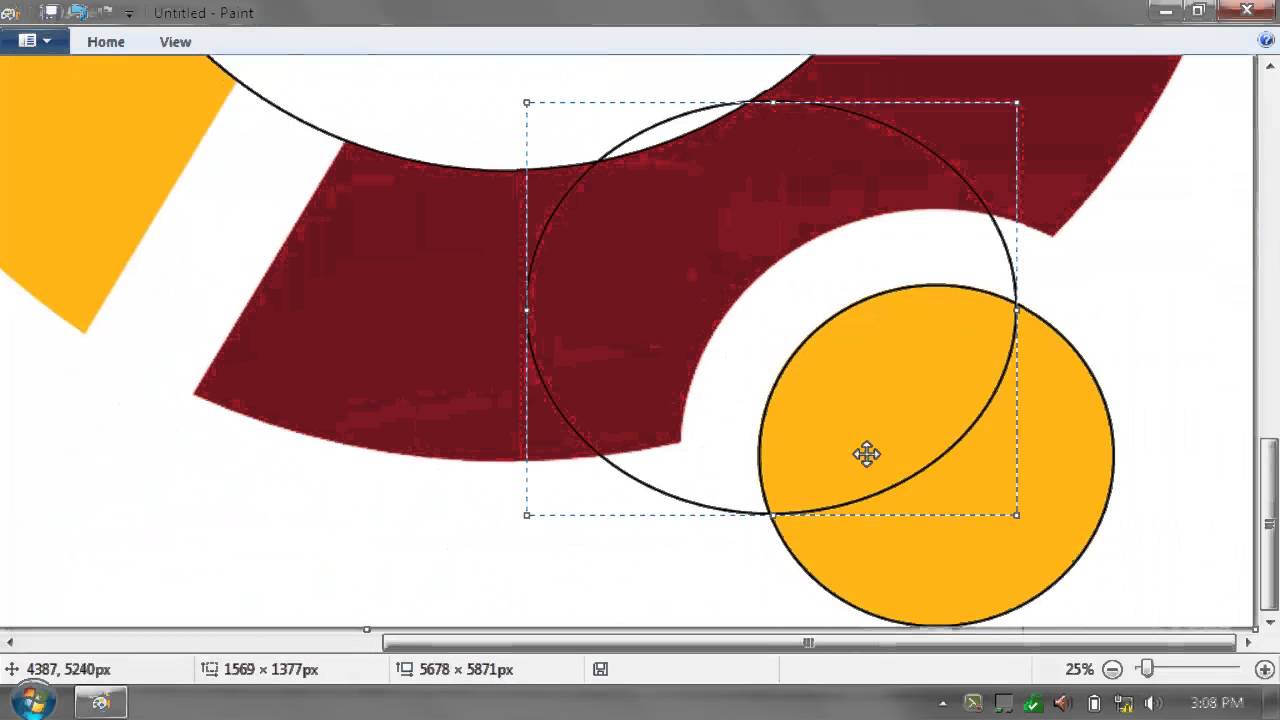Open Paint Help question mark icon
Image resolution: width=1280 pixels, height=720 pixels.
click(1265, 41)
